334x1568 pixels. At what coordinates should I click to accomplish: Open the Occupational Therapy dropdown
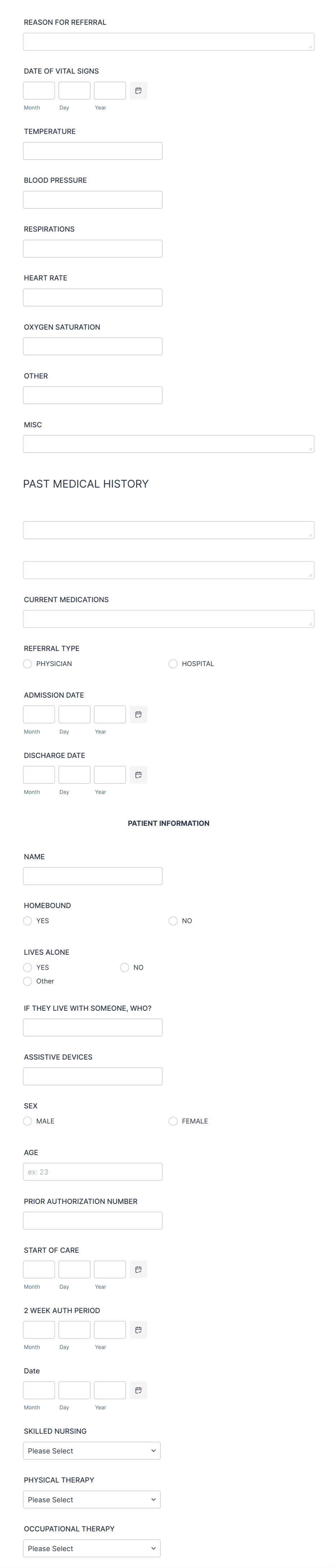point(91,1548)
